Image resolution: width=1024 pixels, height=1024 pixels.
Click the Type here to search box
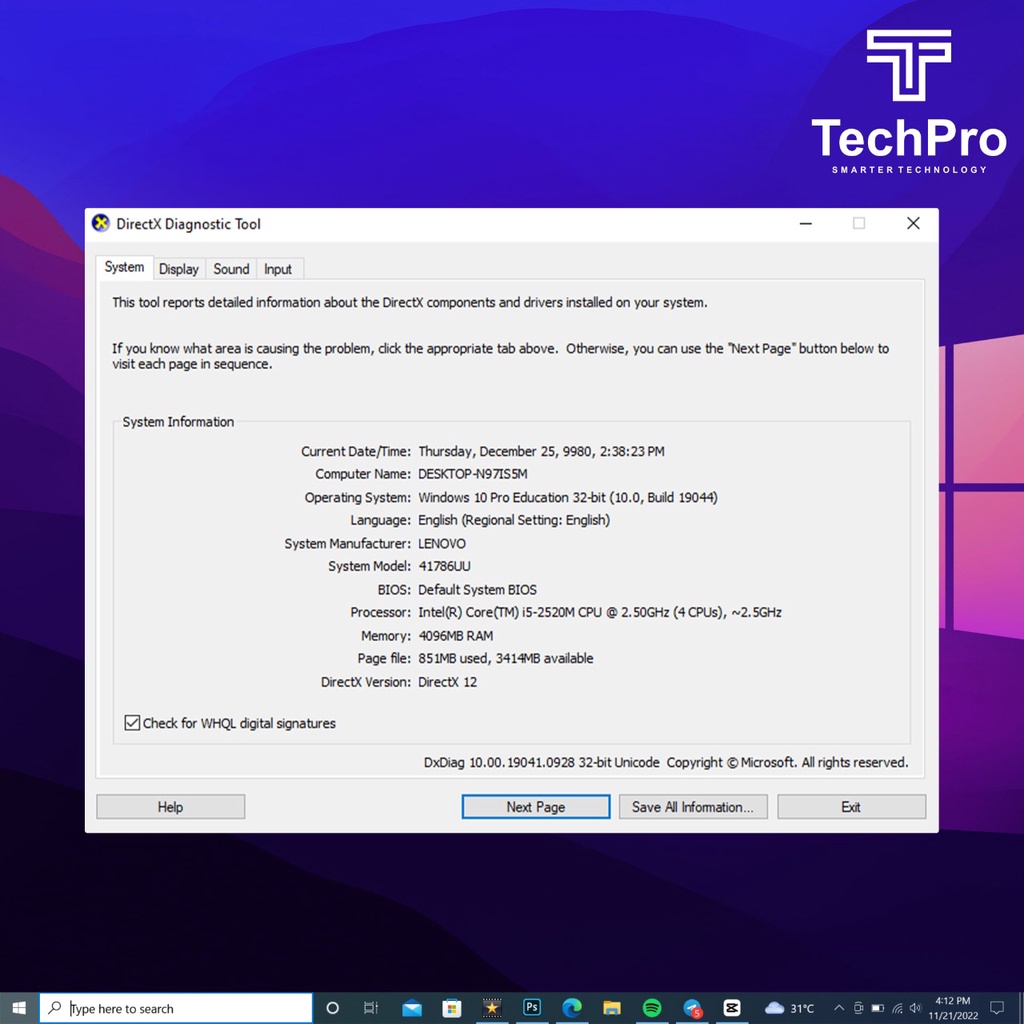coord(180,1008)
